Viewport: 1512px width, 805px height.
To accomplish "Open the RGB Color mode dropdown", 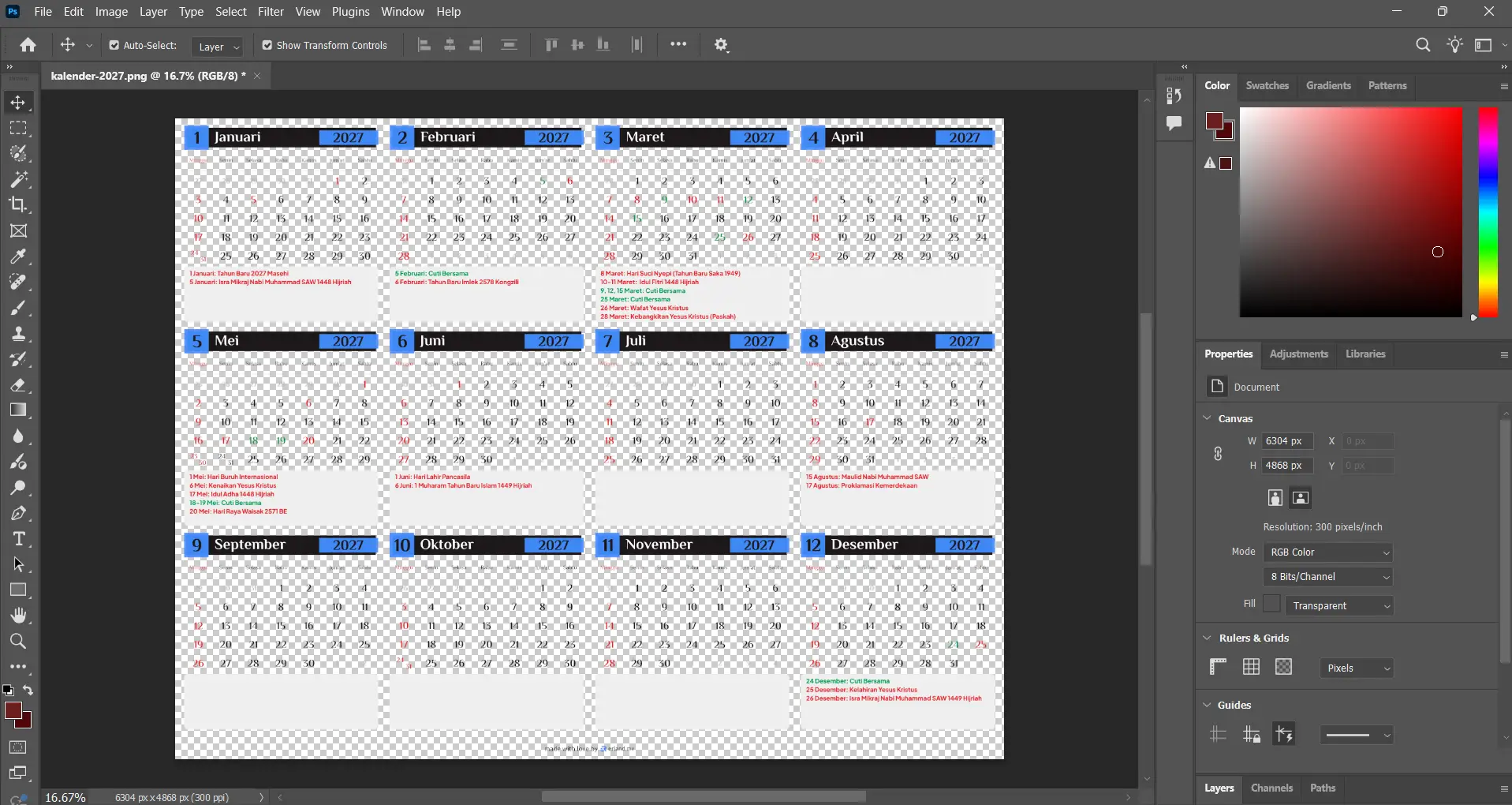I will 1328,552.
